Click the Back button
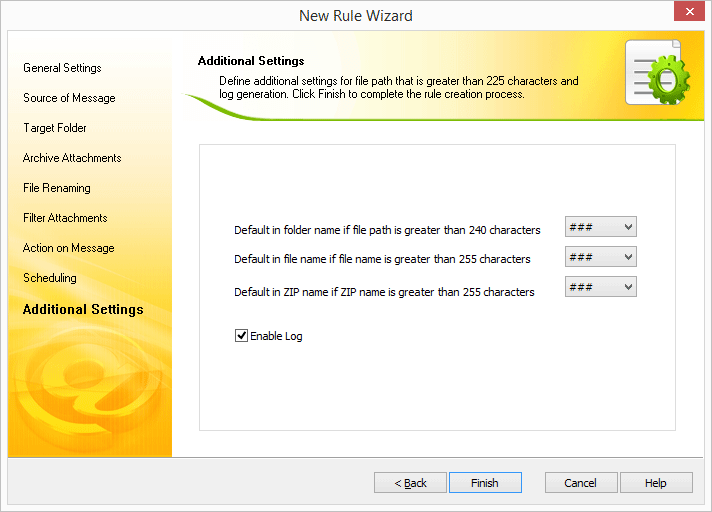 [410, 483]
